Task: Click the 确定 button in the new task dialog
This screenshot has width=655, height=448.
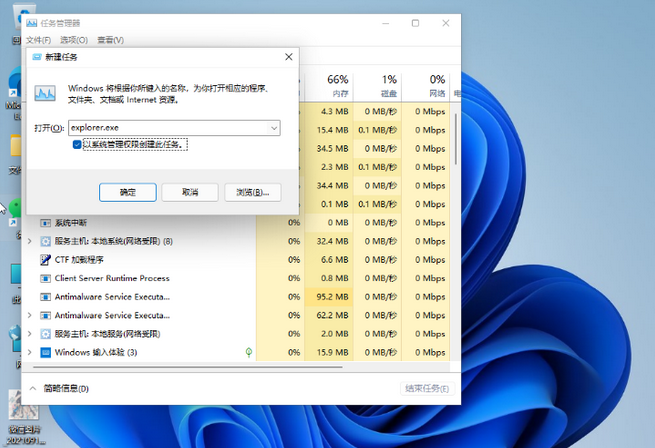Action: [x=128, y=192]
